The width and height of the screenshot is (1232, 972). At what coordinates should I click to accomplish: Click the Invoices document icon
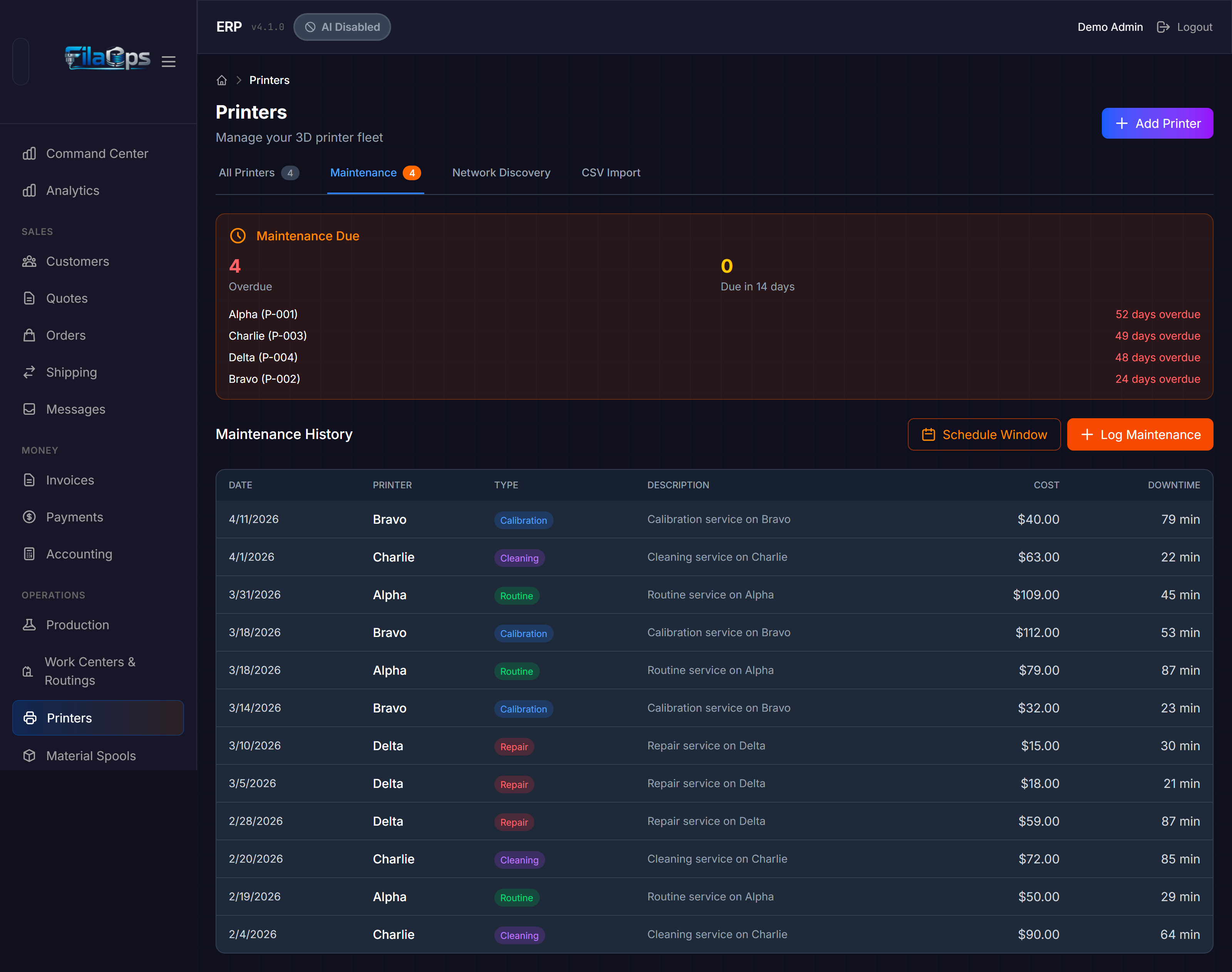click(x=29, y=480)
